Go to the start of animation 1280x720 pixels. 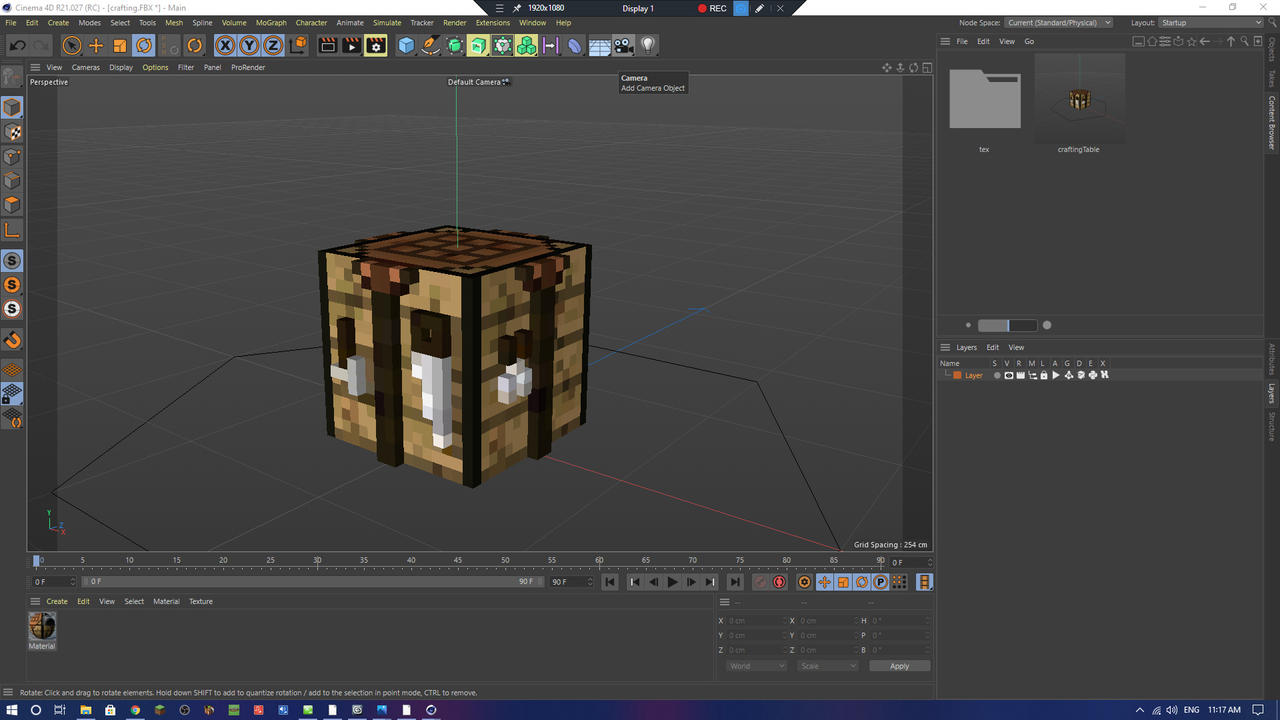pyautogui.click(x=610, y=582)
